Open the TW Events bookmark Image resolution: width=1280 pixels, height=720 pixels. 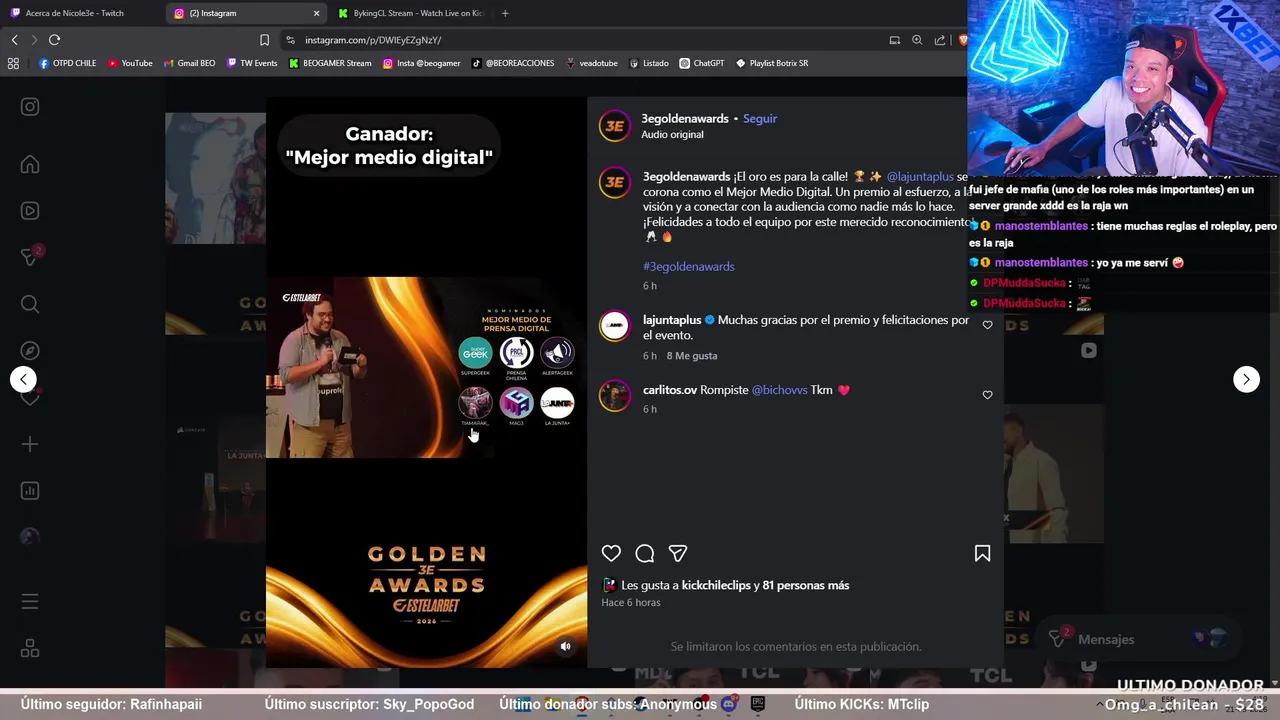tap(252, 63)
